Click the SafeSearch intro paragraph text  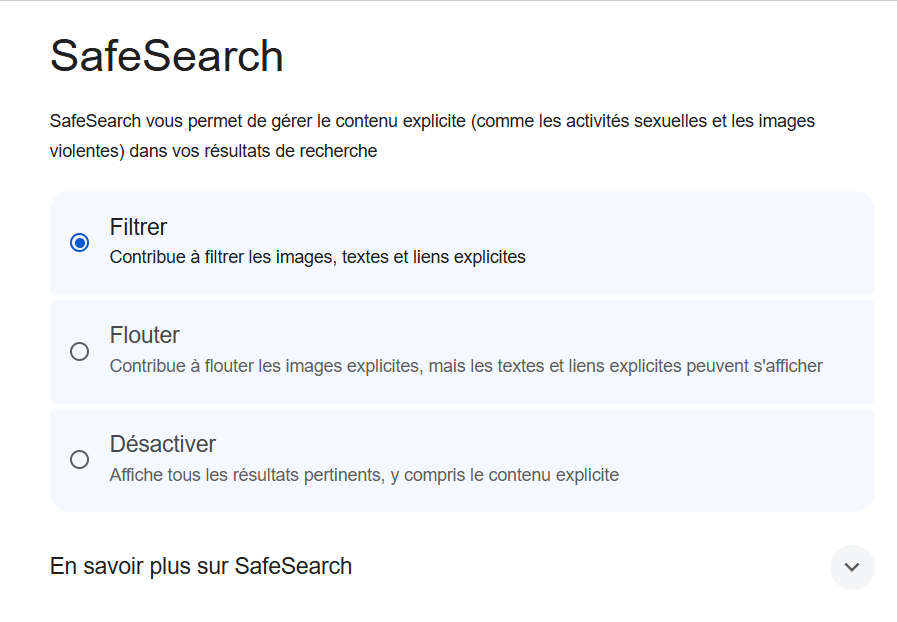(433, 135)
